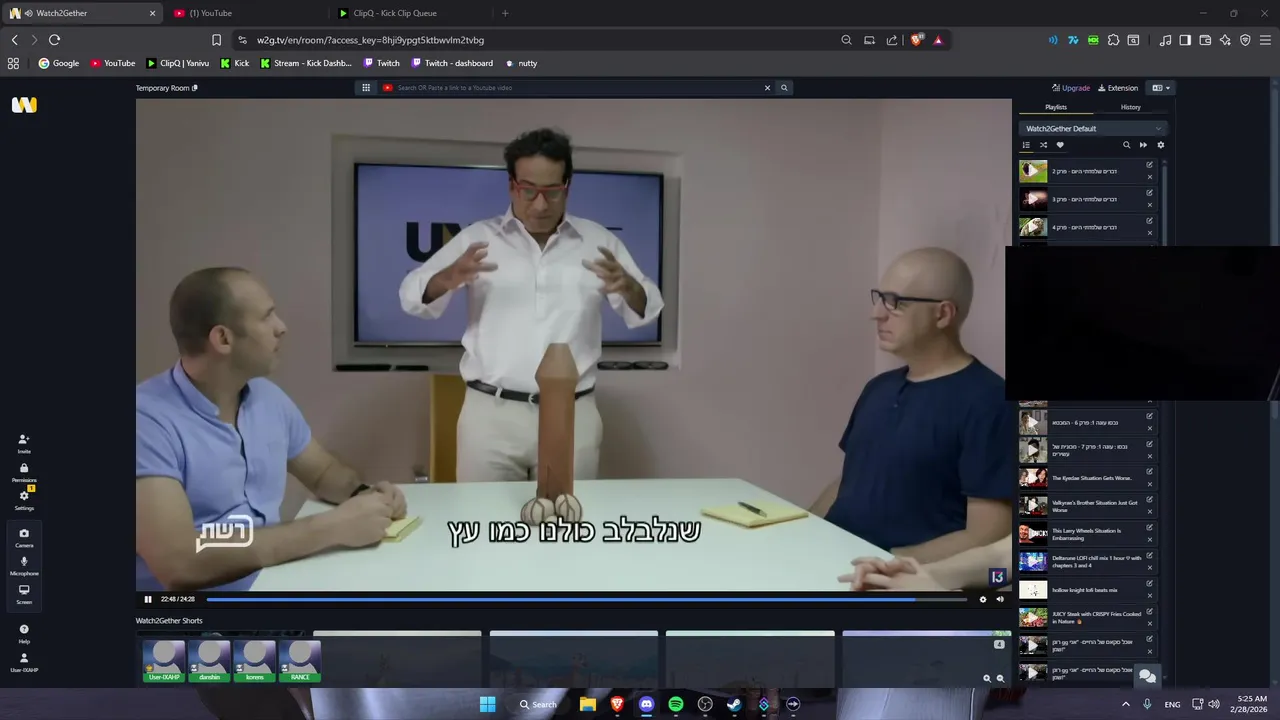Open a new browser tab

tap(505, 13)
